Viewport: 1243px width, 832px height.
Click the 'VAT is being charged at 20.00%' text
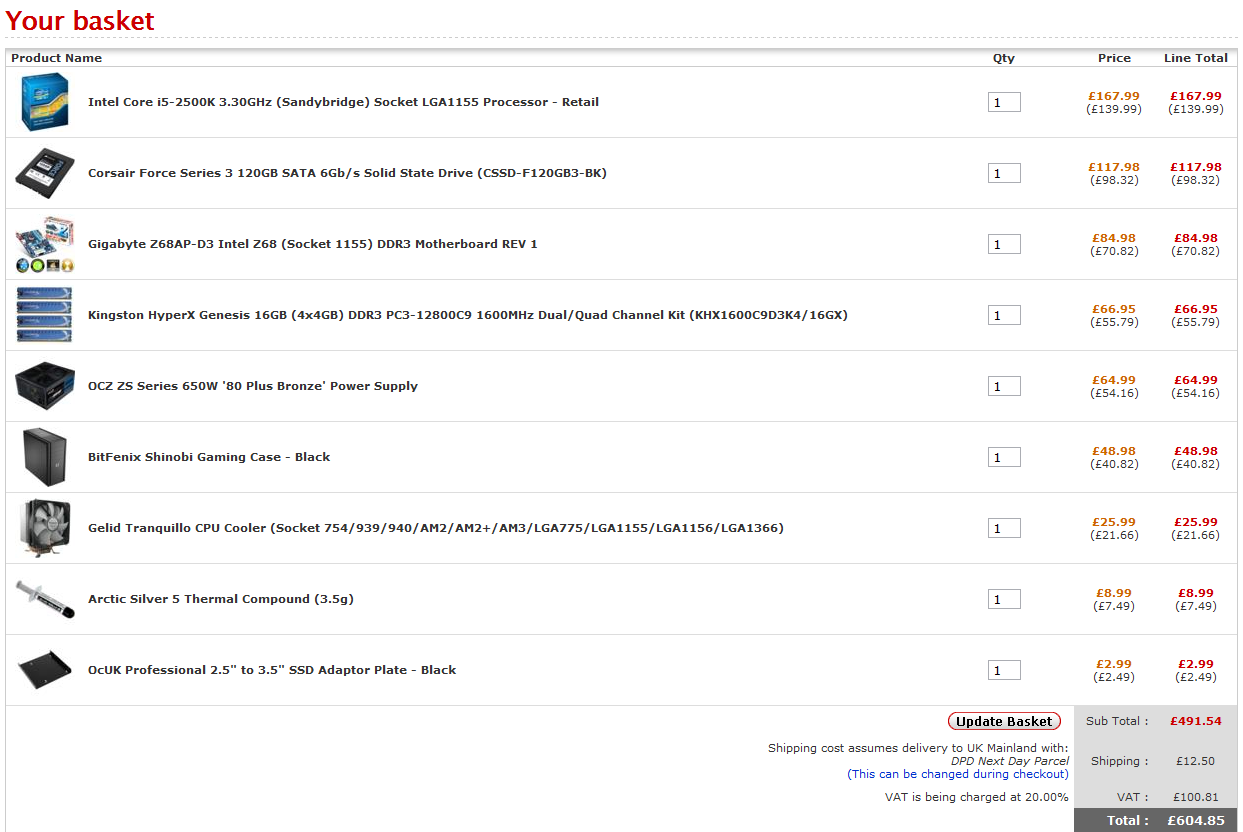(977, 797)
